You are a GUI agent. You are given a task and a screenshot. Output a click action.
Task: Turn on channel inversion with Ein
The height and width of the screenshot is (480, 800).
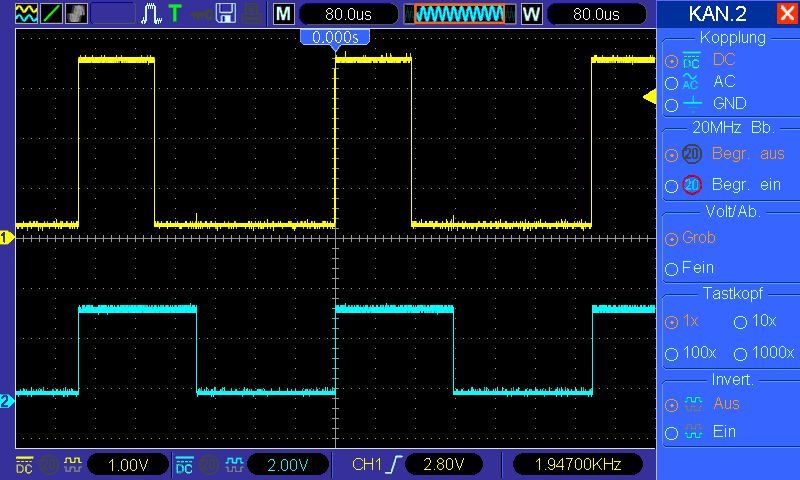pyautogui.click(x=671, y=433)
